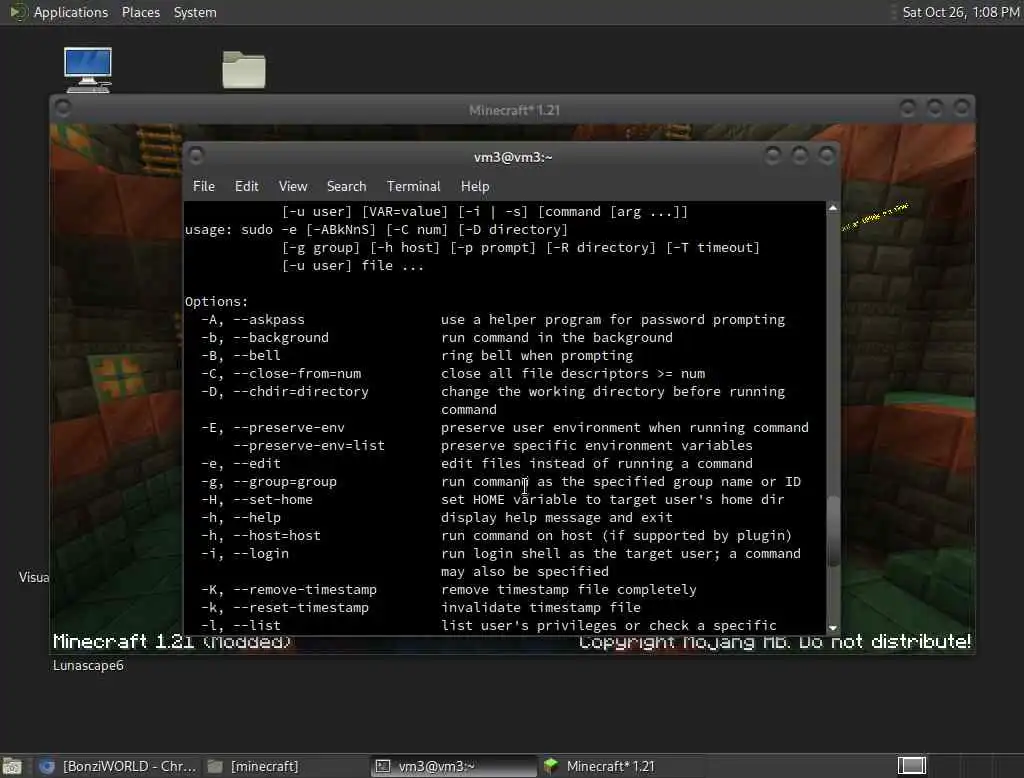
Task: Open the terminal View menu
Action: point(293,186)
